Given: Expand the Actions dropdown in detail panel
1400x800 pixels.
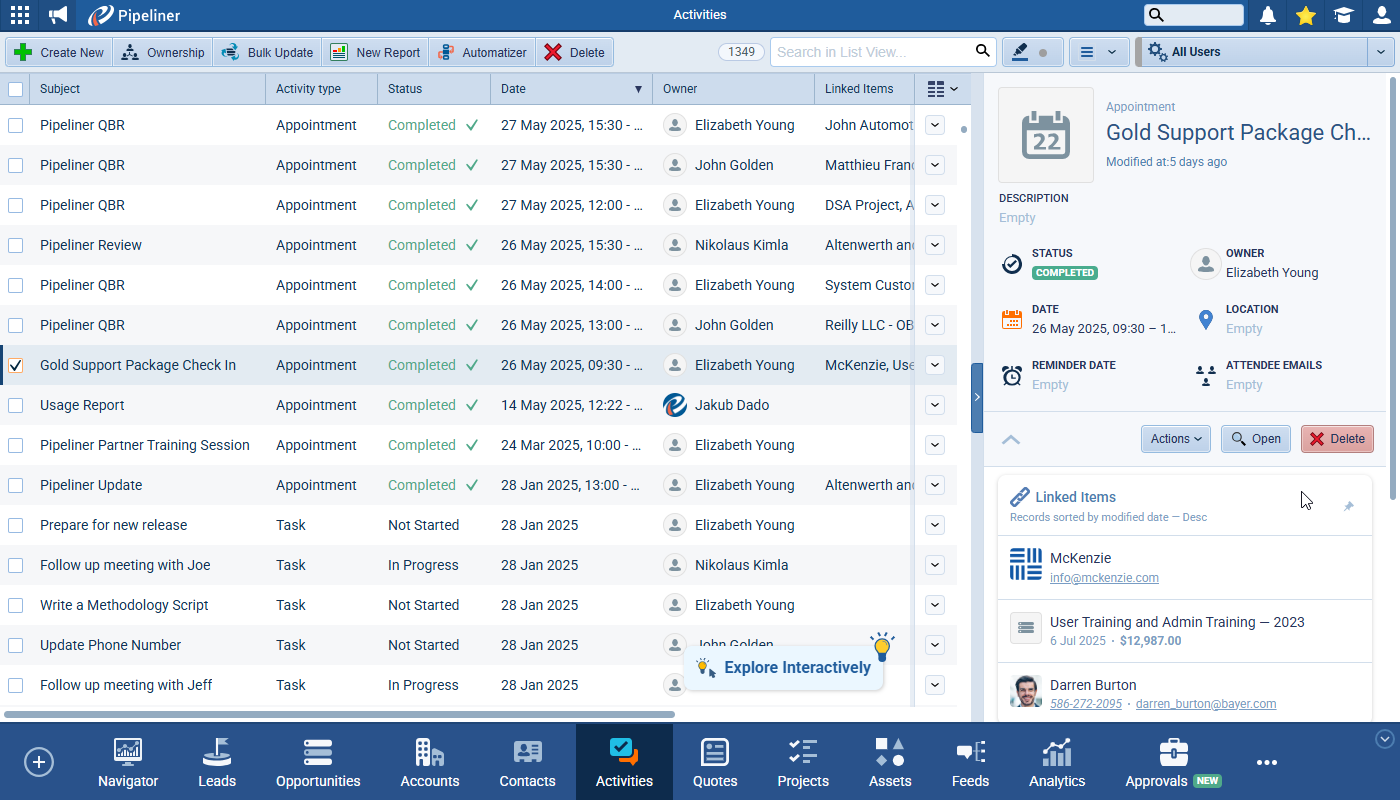Looking at the screenshot, I should (x=1175, y=439).
